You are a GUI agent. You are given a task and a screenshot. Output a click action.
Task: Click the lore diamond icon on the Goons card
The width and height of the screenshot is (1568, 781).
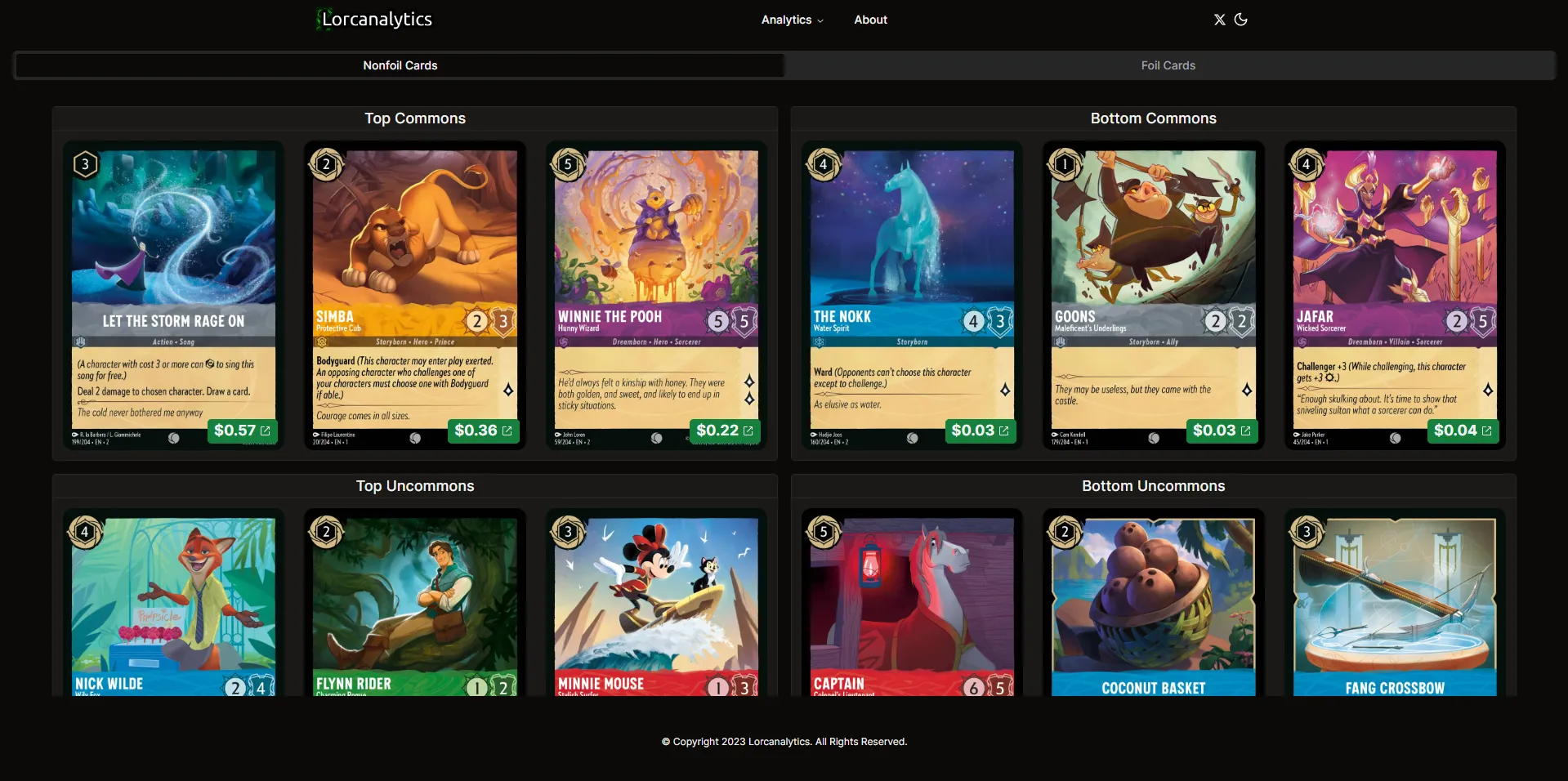pyautogui.click(x=1247, y=390)
